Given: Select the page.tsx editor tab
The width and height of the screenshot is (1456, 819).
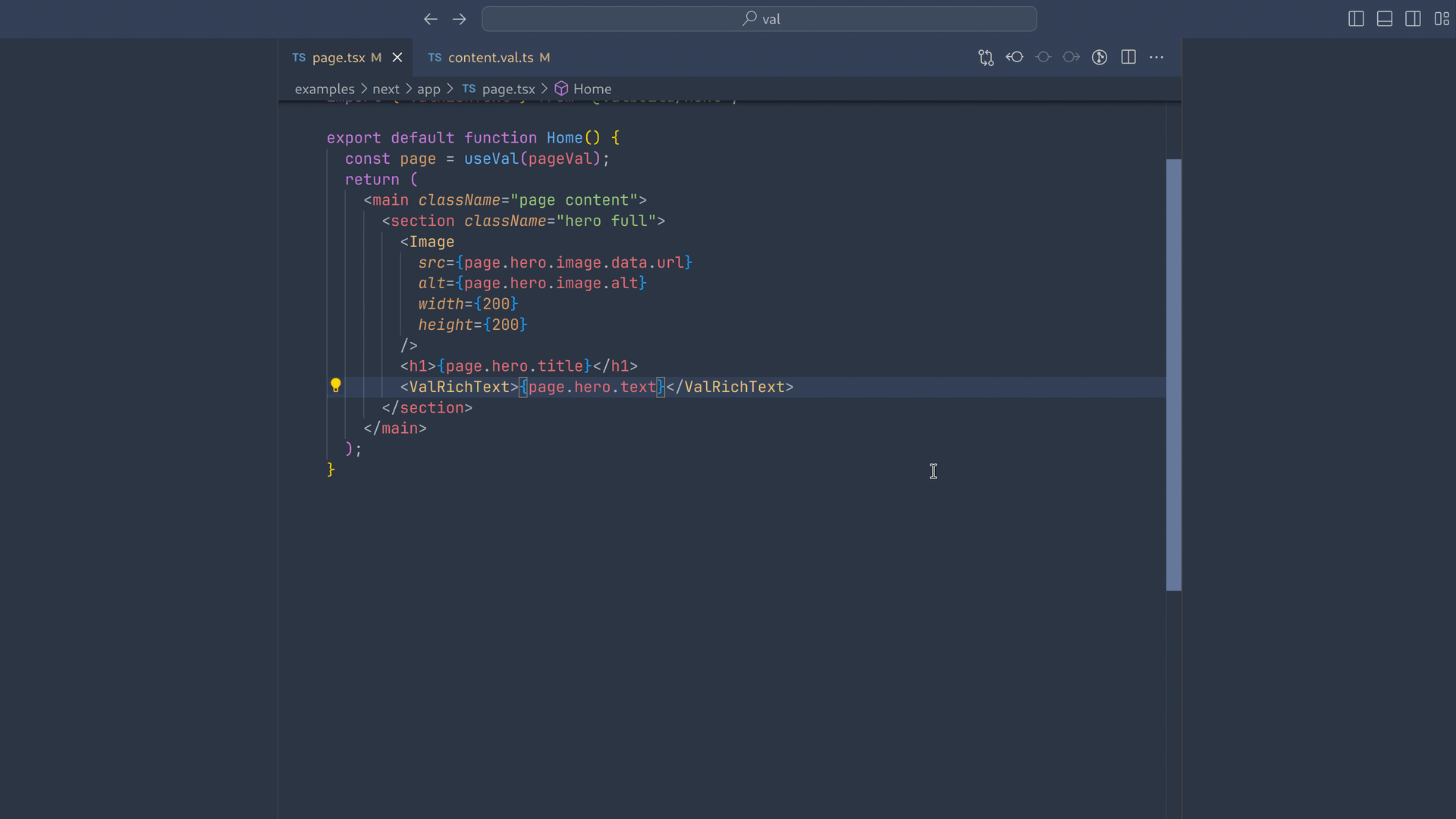Looking at the screenshot, I should 338,58.
